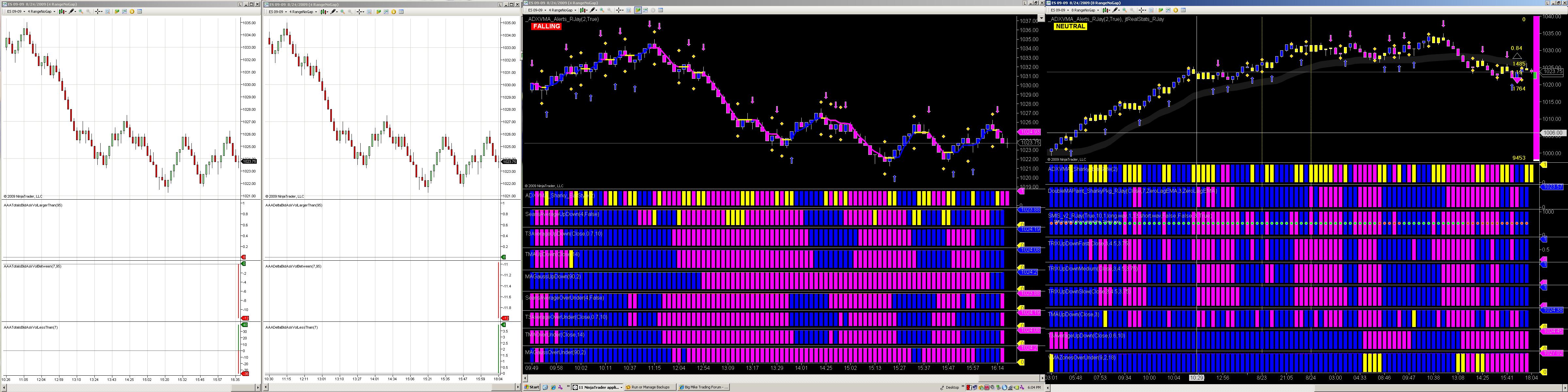Screen dimensions: 1568x392
Task: Click the yellow NEUTRAL alert label
Action: 1070,26
